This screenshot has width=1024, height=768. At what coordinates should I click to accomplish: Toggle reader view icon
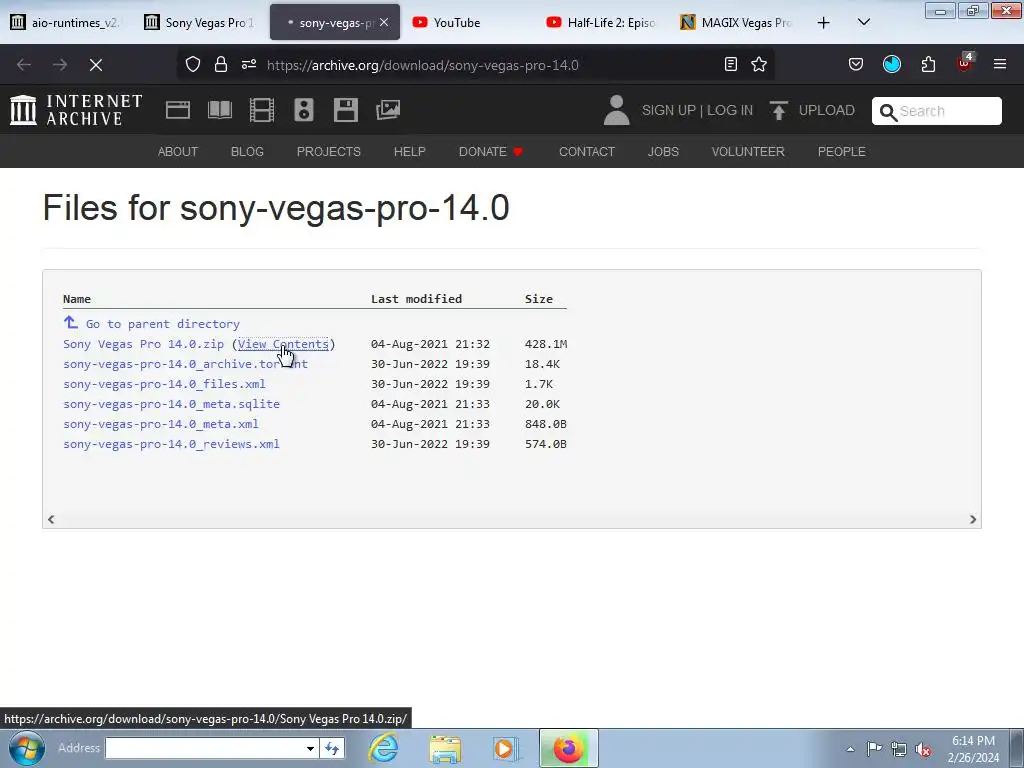coord(731,64)
